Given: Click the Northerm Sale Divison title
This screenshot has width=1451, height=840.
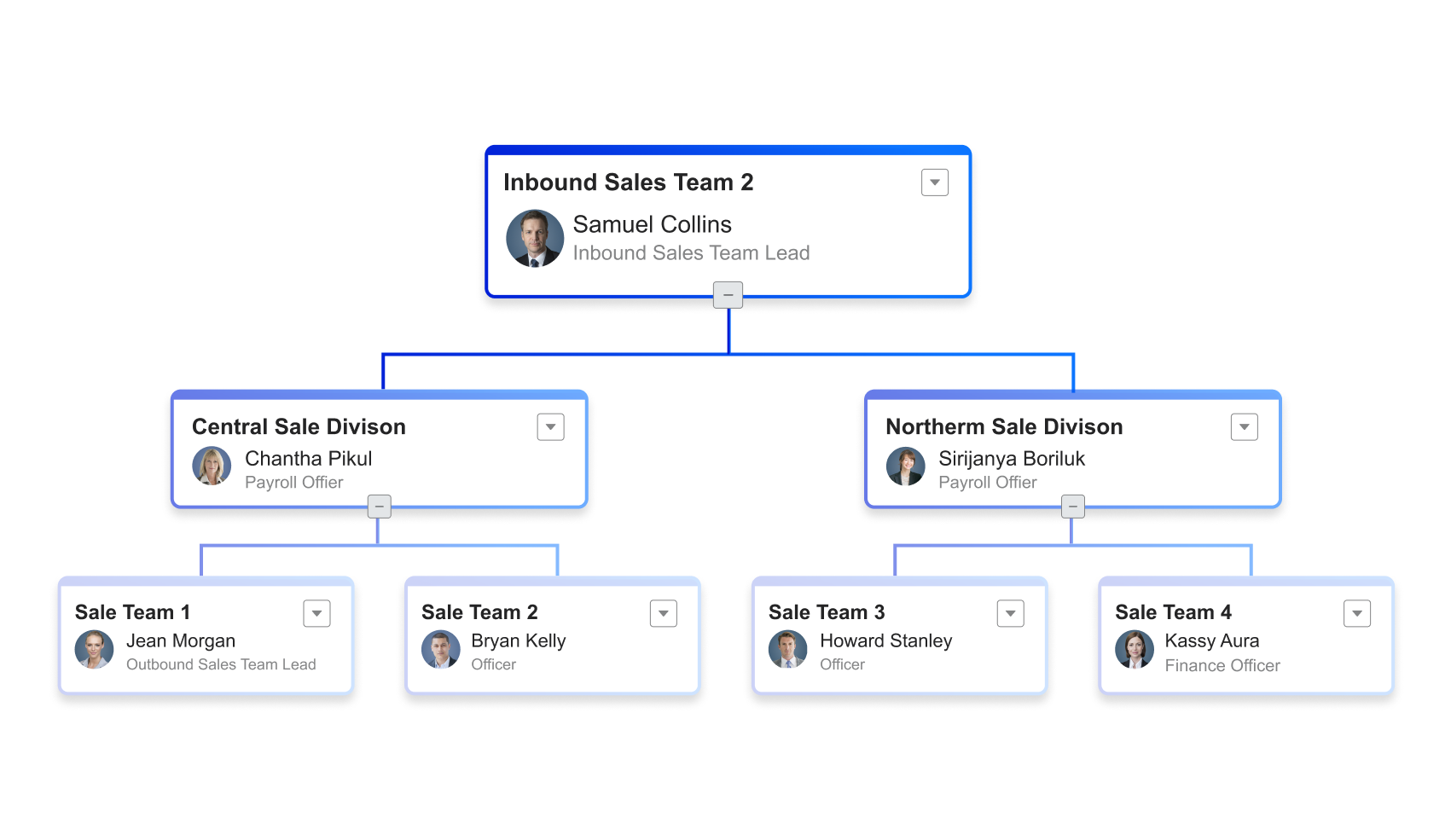Looking at the screenshot, I should (x=1004, y=426).
